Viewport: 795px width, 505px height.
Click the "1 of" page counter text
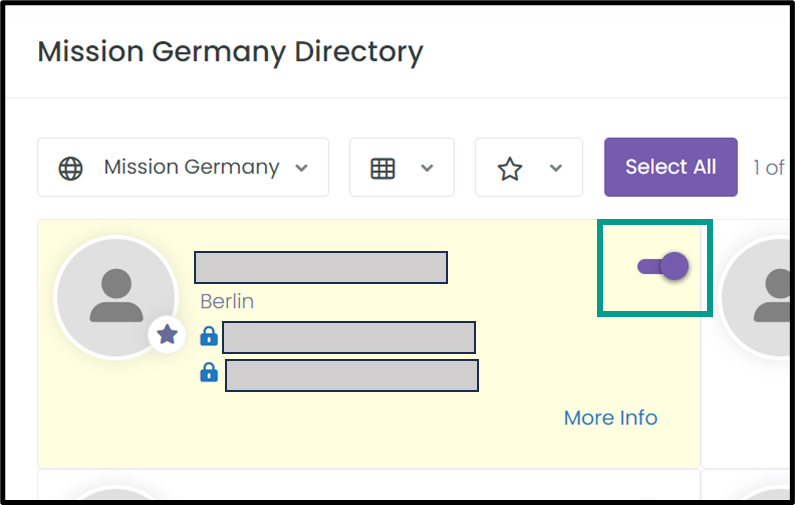click(769, 167)
